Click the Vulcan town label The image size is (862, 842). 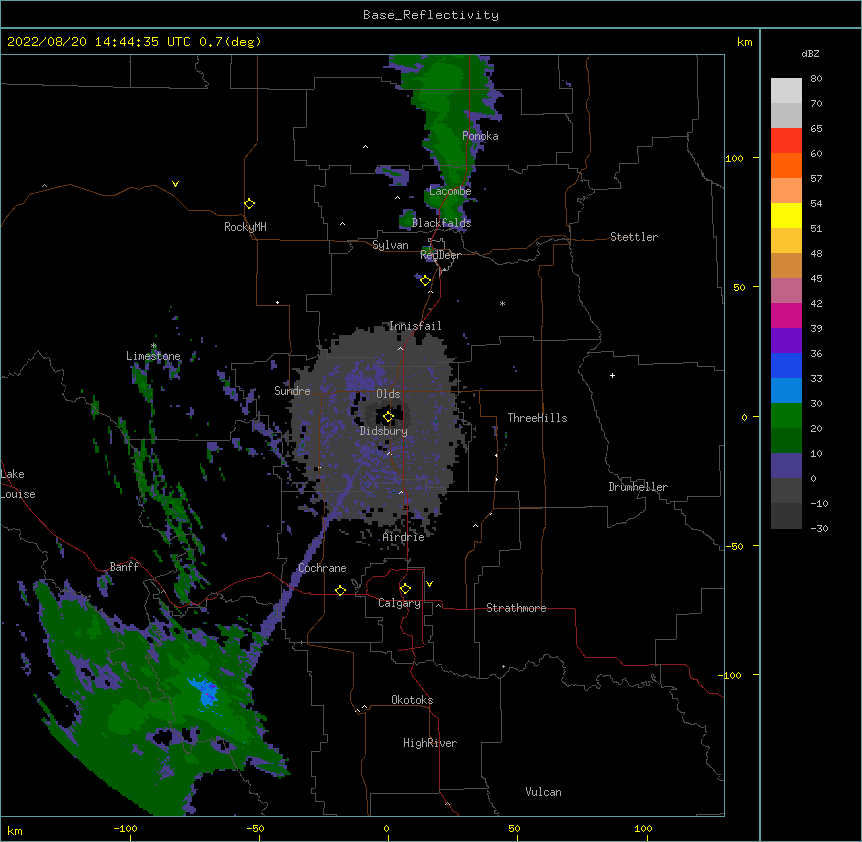543,792
